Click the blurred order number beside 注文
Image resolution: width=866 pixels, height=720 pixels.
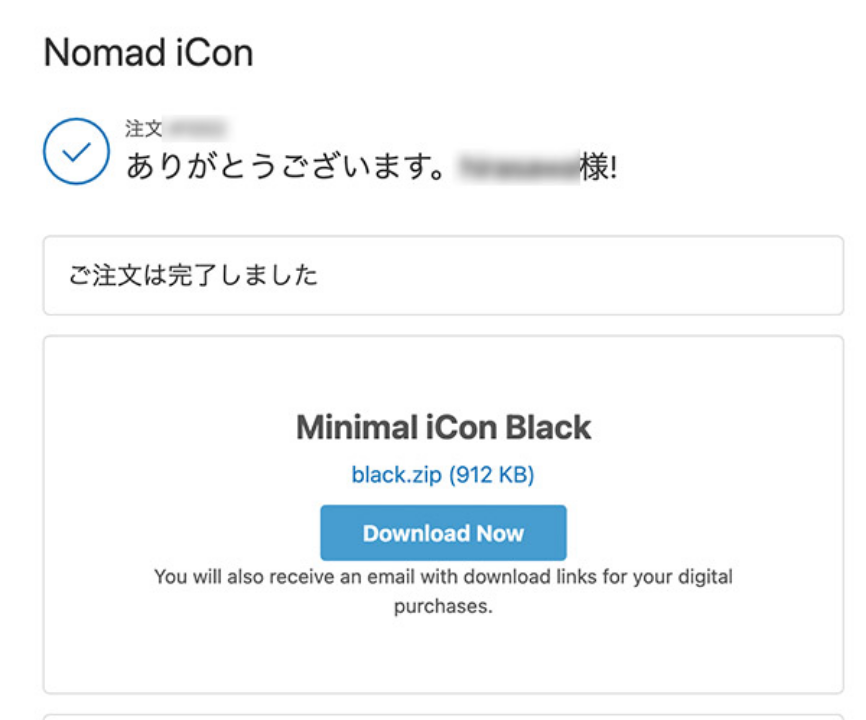click(197, 129)
